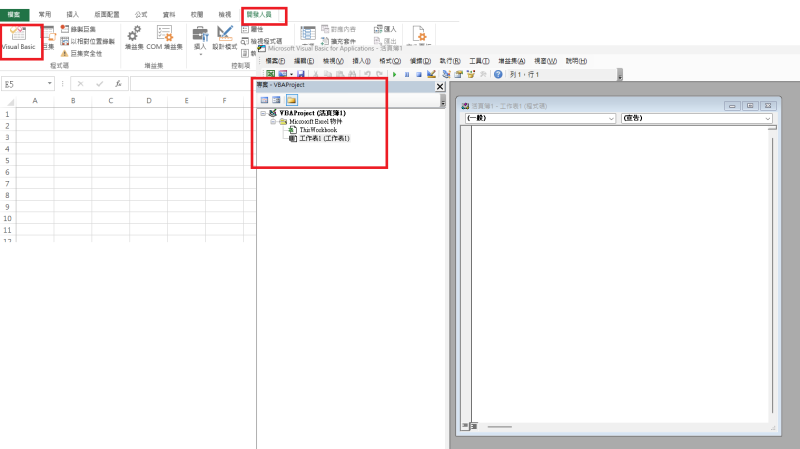The image size is (800, 449).
Task: Collapse the VBAProject (活頁簿1) tree node
Action: pyautogui.click(x=262, y=113)
